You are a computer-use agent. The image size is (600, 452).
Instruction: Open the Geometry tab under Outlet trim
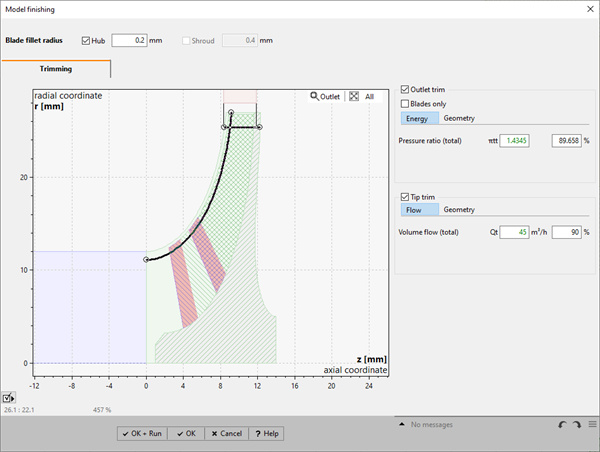[459, 118]
